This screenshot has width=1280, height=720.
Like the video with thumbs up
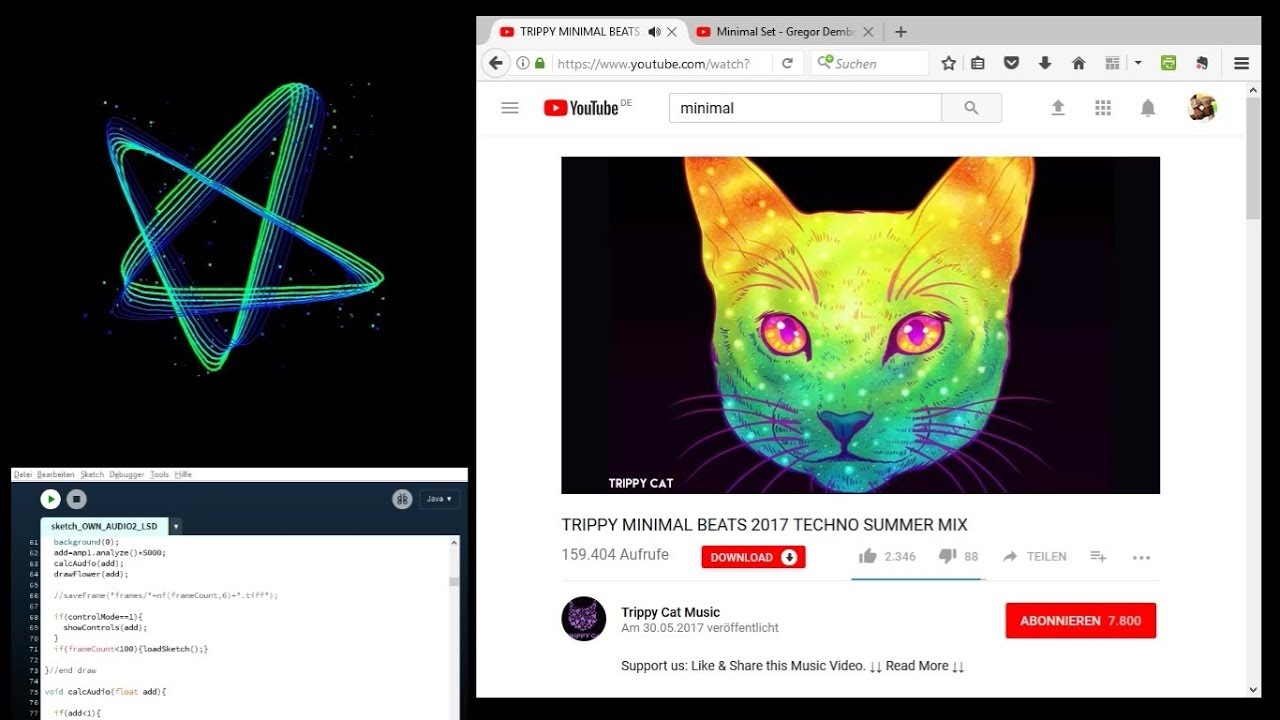click(x=867, y=556)
